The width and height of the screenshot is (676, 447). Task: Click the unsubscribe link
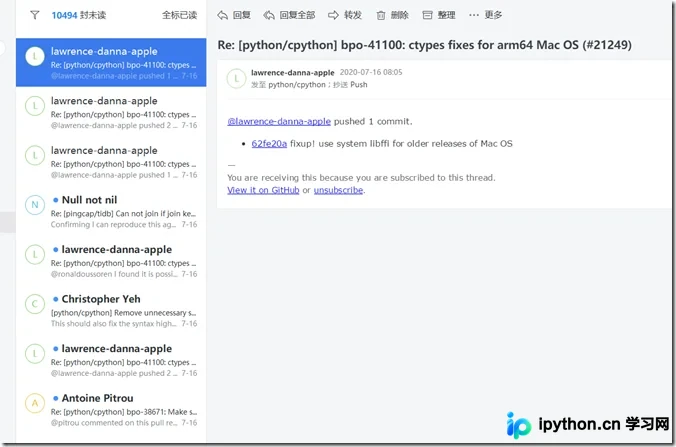[x=338, y=190]
